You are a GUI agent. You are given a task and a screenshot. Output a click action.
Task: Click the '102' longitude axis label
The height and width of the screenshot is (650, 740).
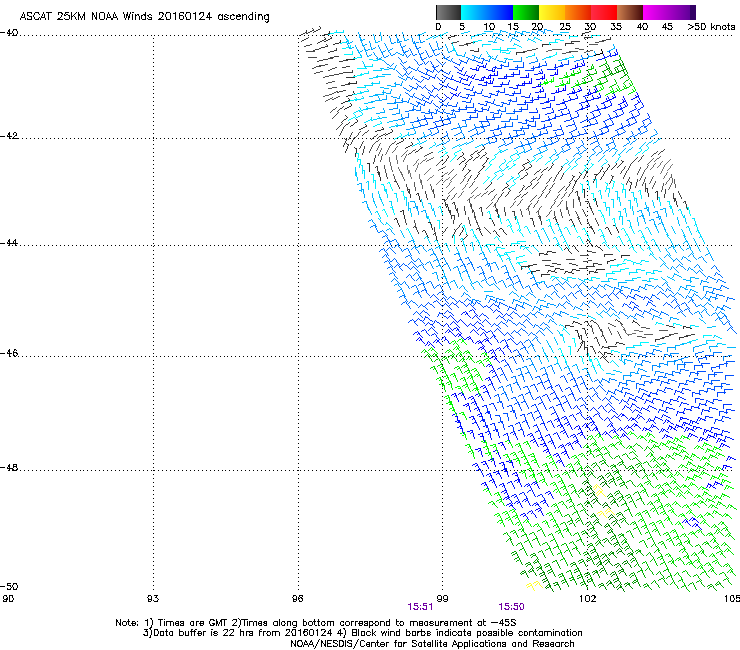[587, 599]
